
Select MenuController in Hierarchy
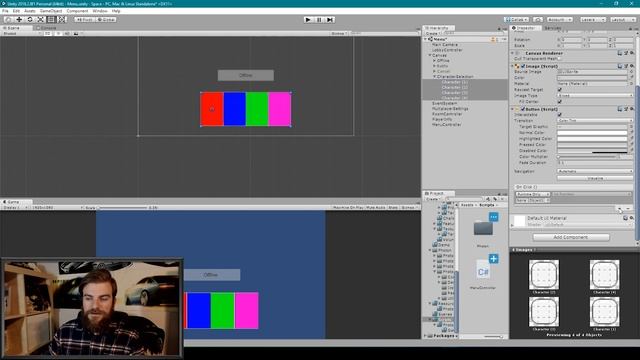point(447,124)
